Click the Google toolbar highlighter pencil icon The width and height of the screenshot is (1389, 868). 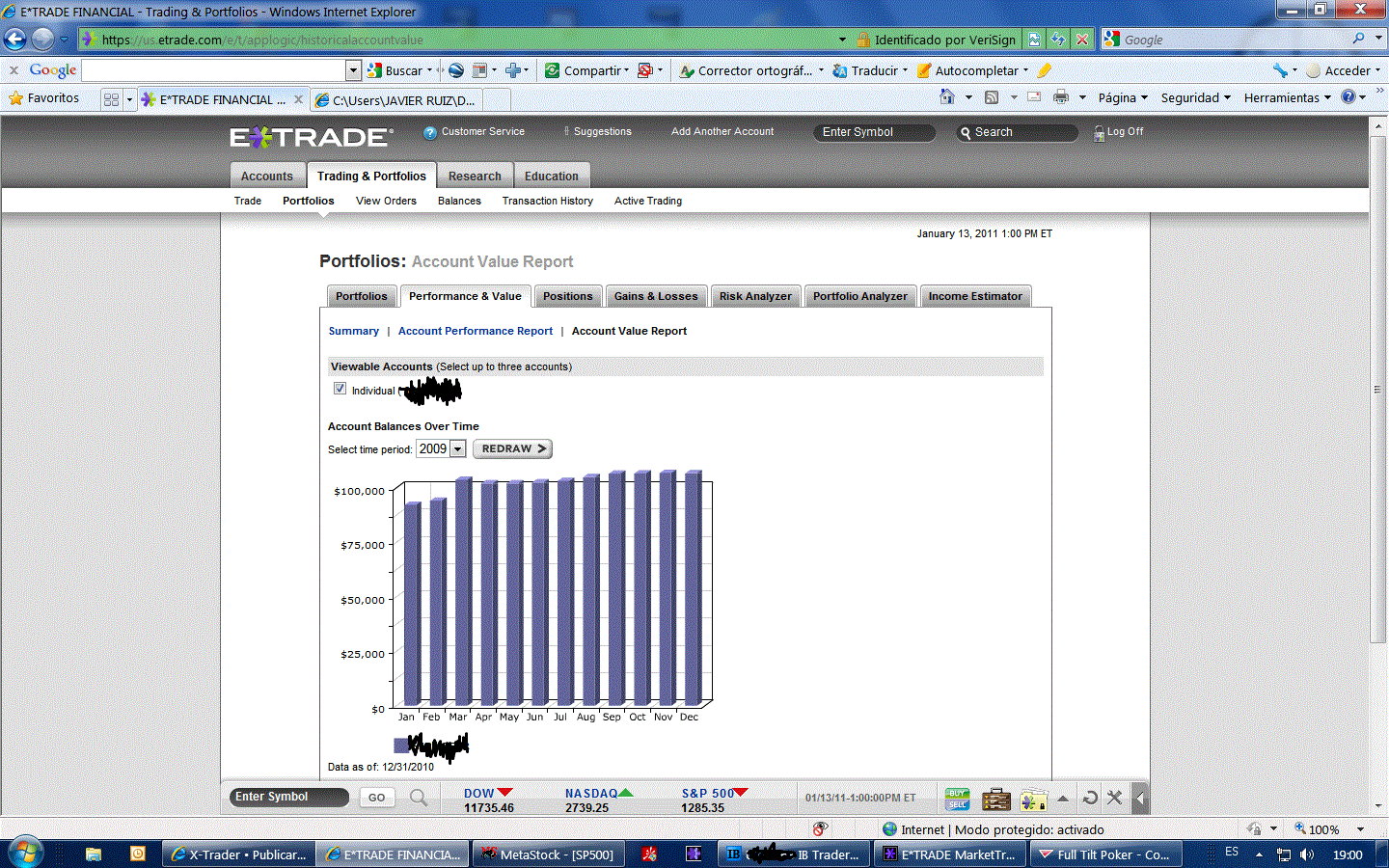(1045, 70)
